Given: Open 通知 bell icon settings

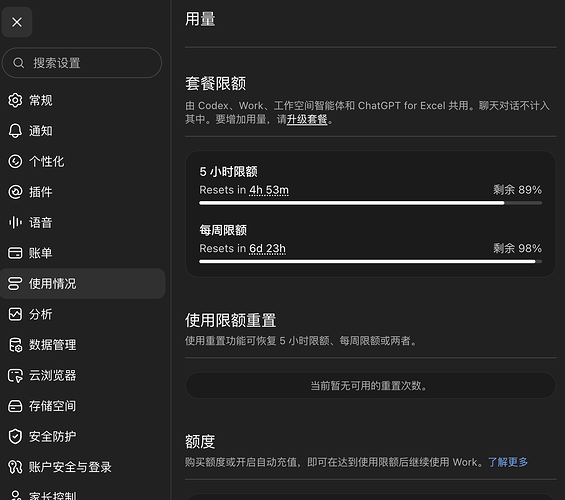Looking at the screenshot, I should 15,131.
